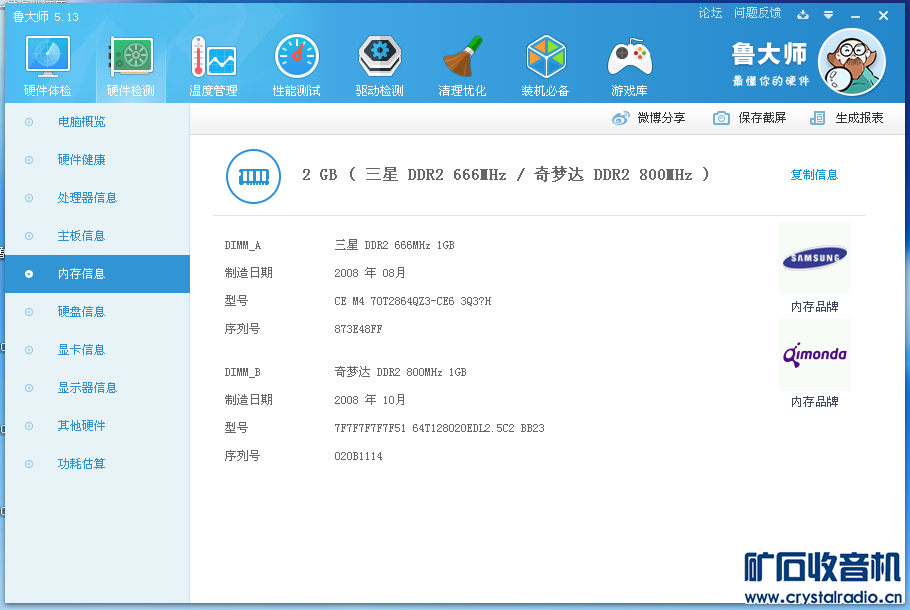Click 生成报表 generate report button
Viewport: 910px width, 610px height.
coord(847,118)
